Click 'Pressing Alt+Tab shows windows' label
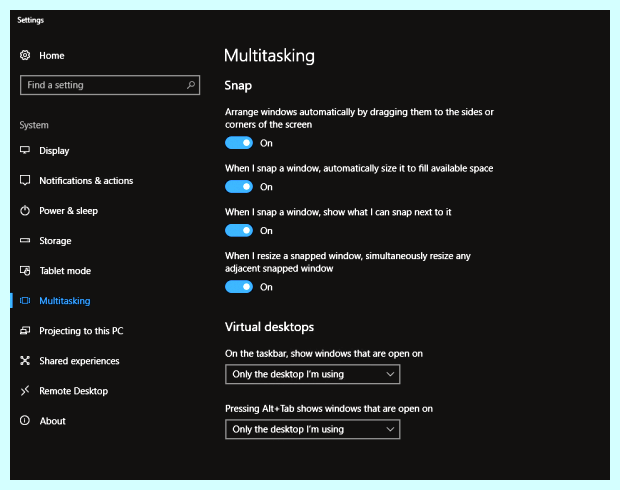 (329, 409)
